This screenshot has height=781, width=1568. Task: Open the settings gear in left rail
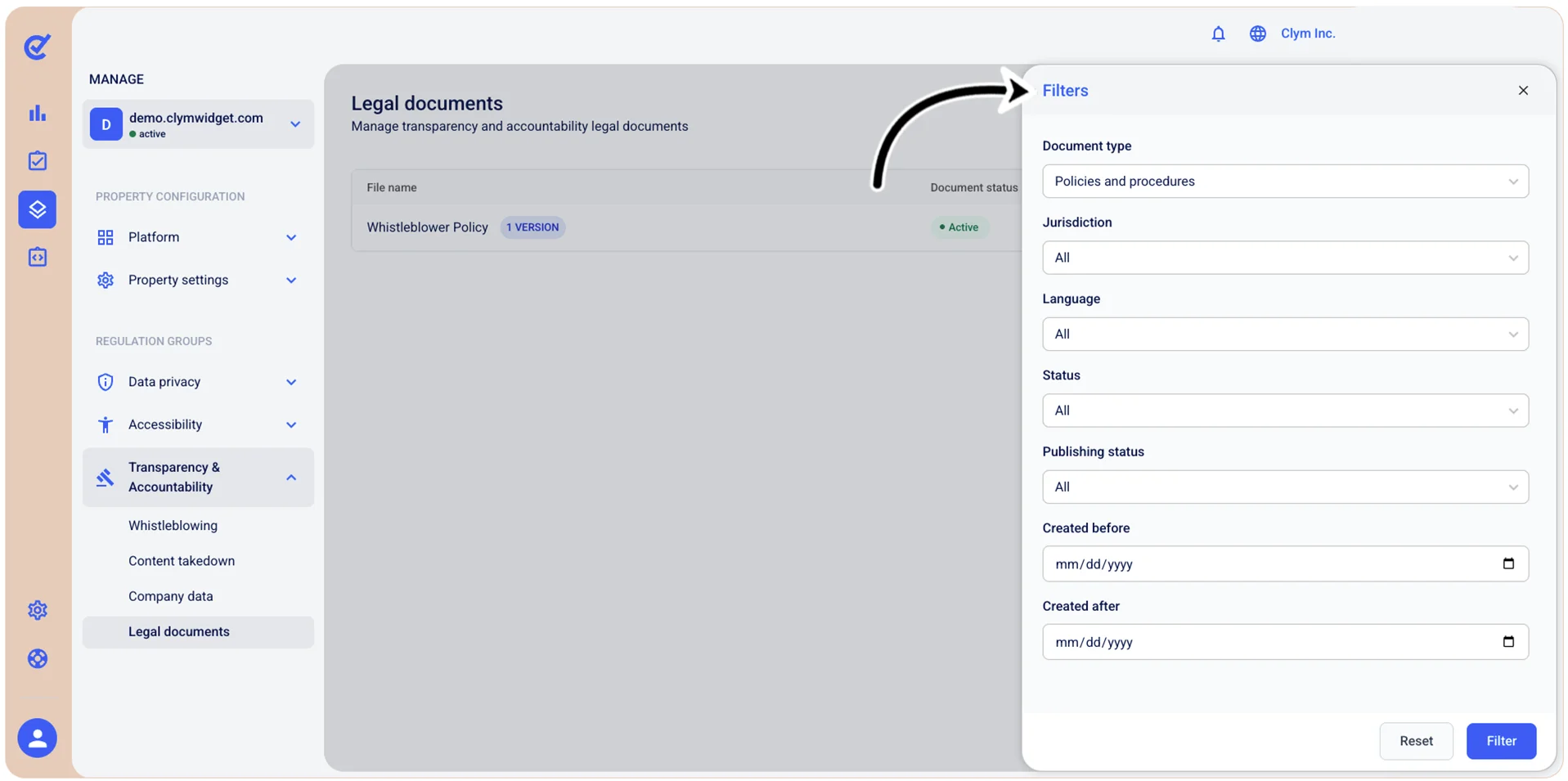[38, 610]
